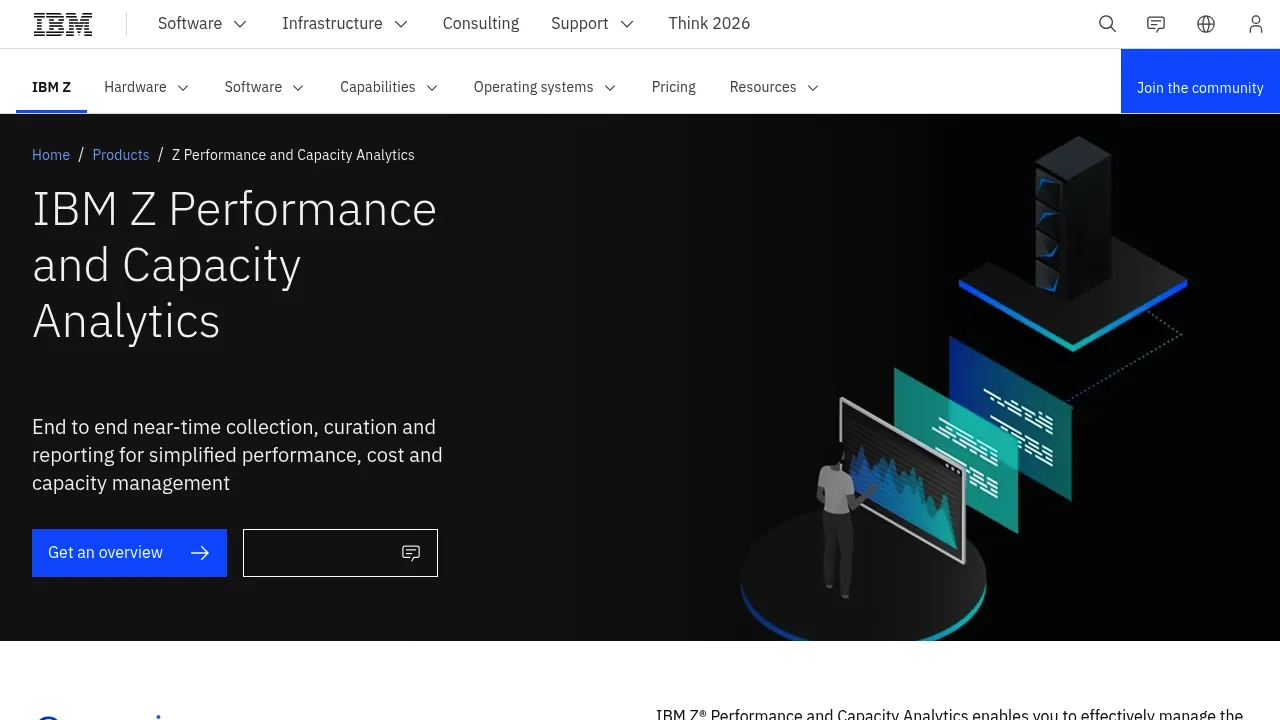Go to Home breadcrumb link
Viewport: 1280px width, 720px height.
coord(51,155)
